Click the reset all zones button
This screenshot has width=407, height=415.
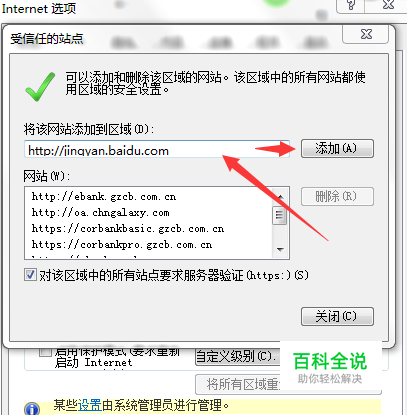(x=238, y=384)
